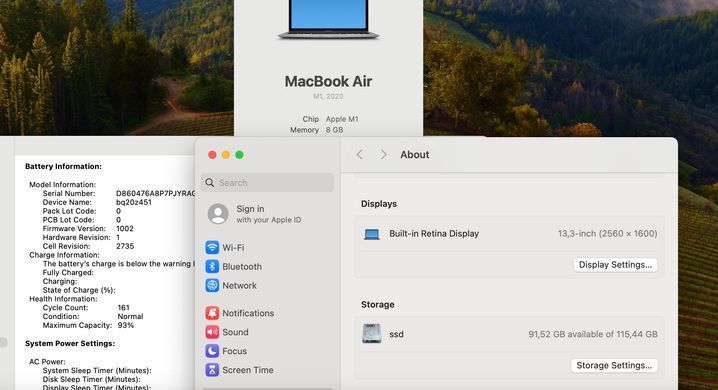Screen dimensions: 718x390
Task: Select the Network globe icon
Action: (x=212, y=285)
